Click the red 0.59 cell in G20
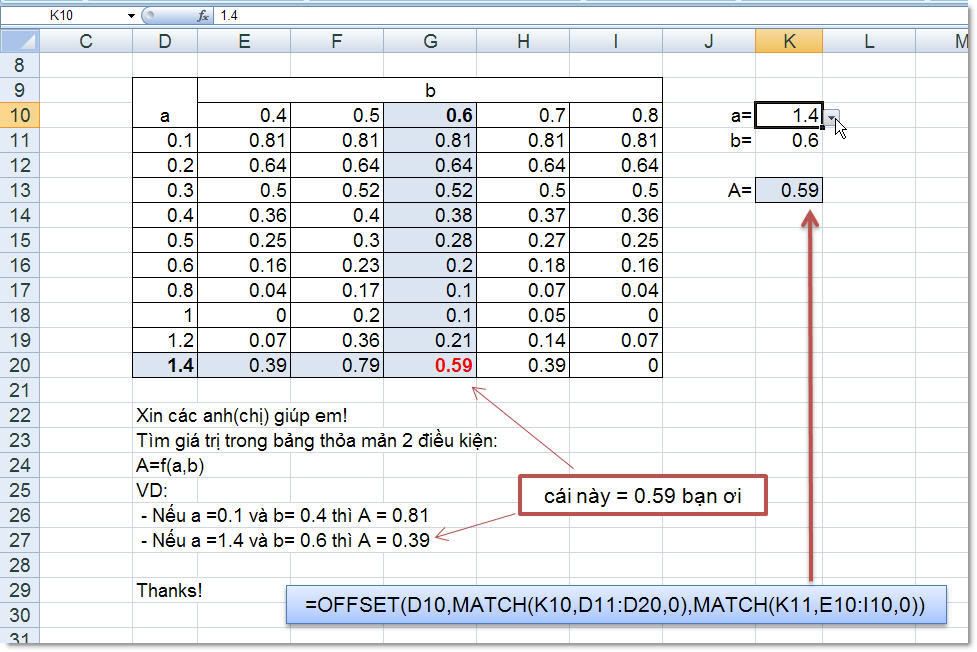The width and height of the screenshot is (977, 652). (x=430, y=365)
